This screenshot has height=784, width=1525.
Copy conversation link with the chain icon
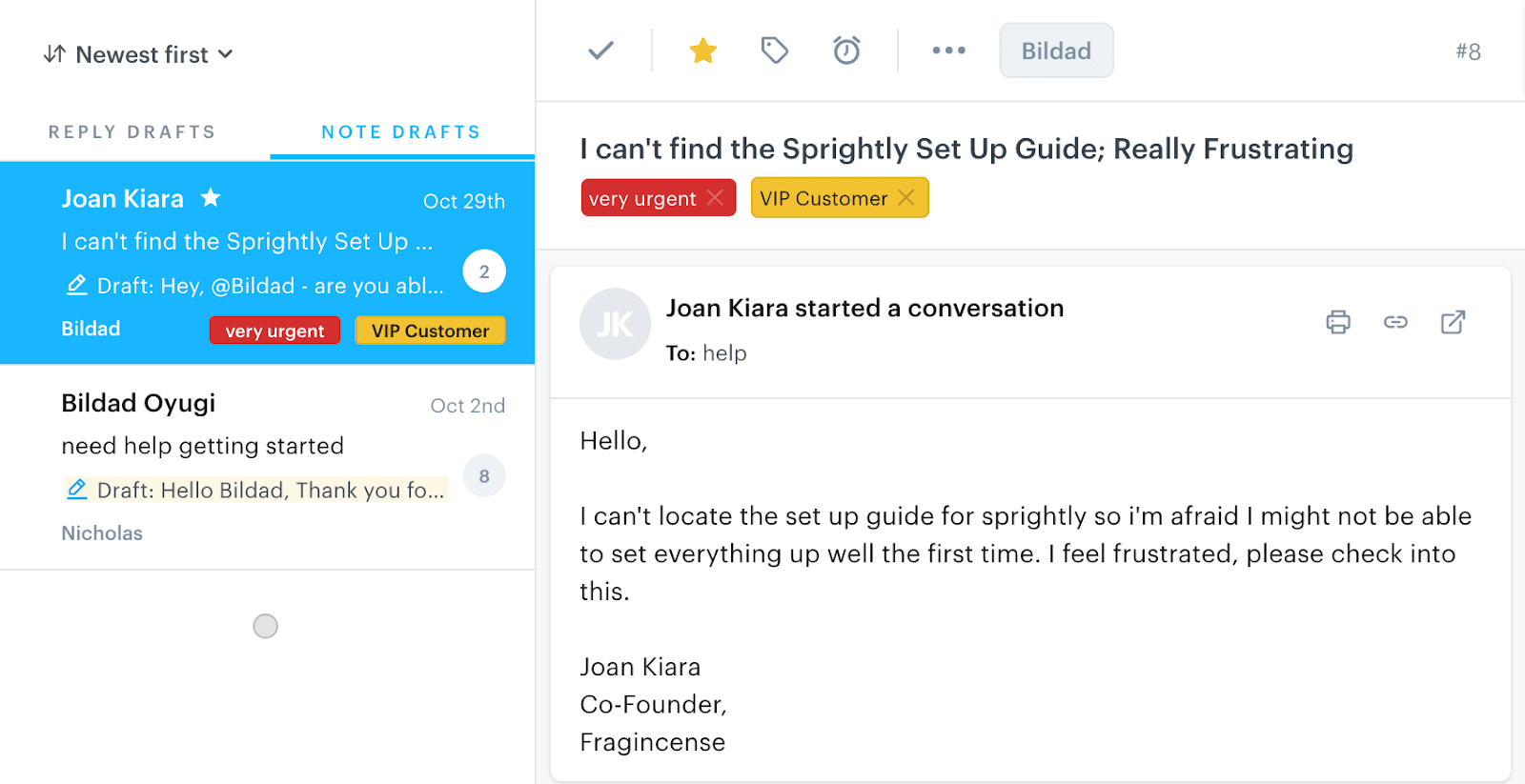pos(1395,322)
